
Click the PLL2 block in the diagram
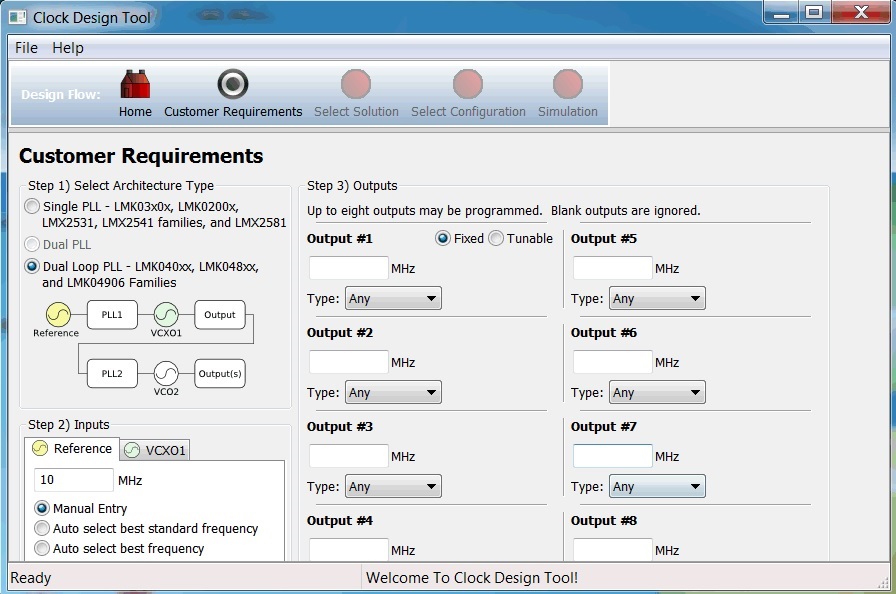112,374
